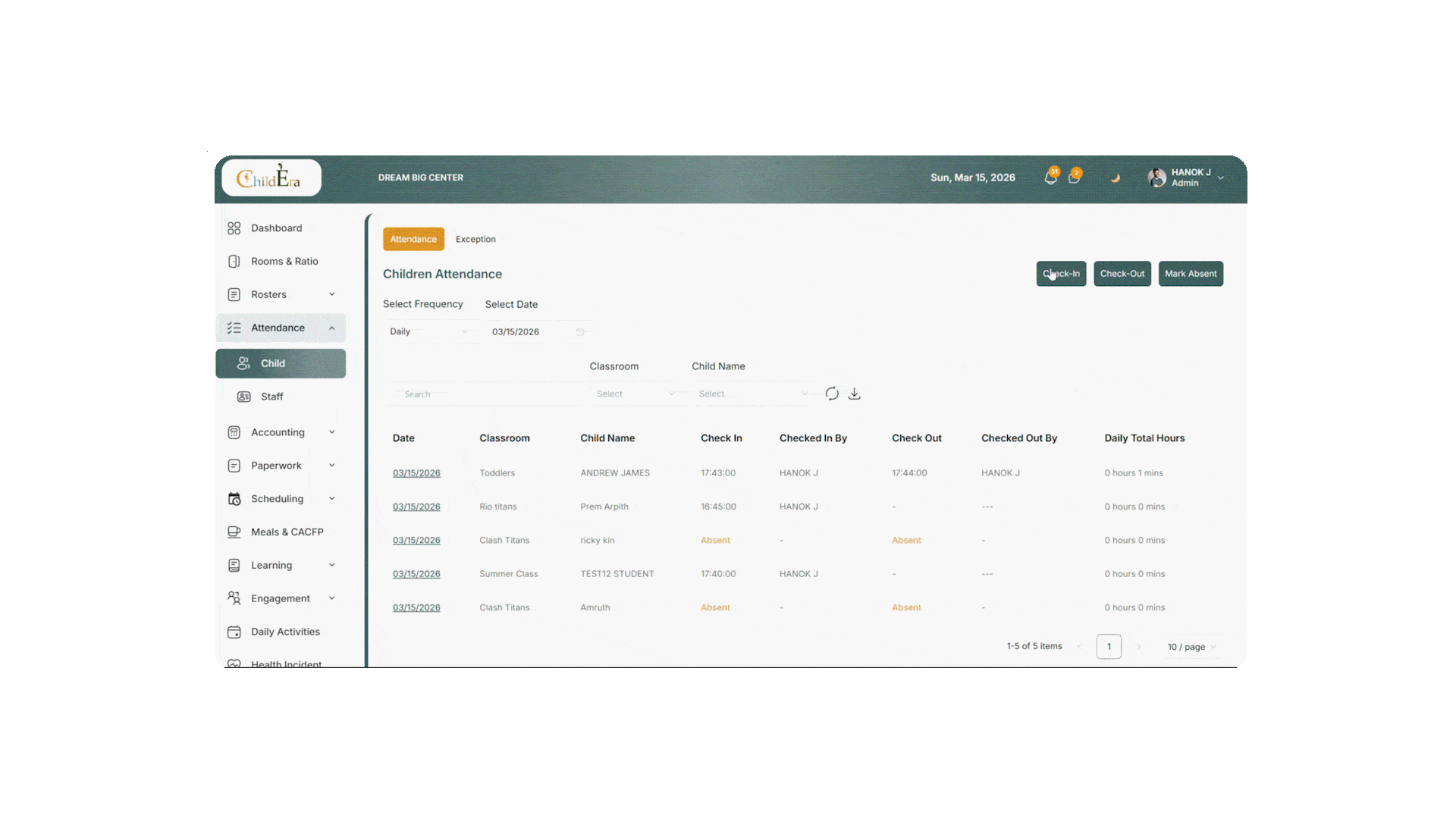Click the Scheduling calendar icon

[x=234, y=499]
